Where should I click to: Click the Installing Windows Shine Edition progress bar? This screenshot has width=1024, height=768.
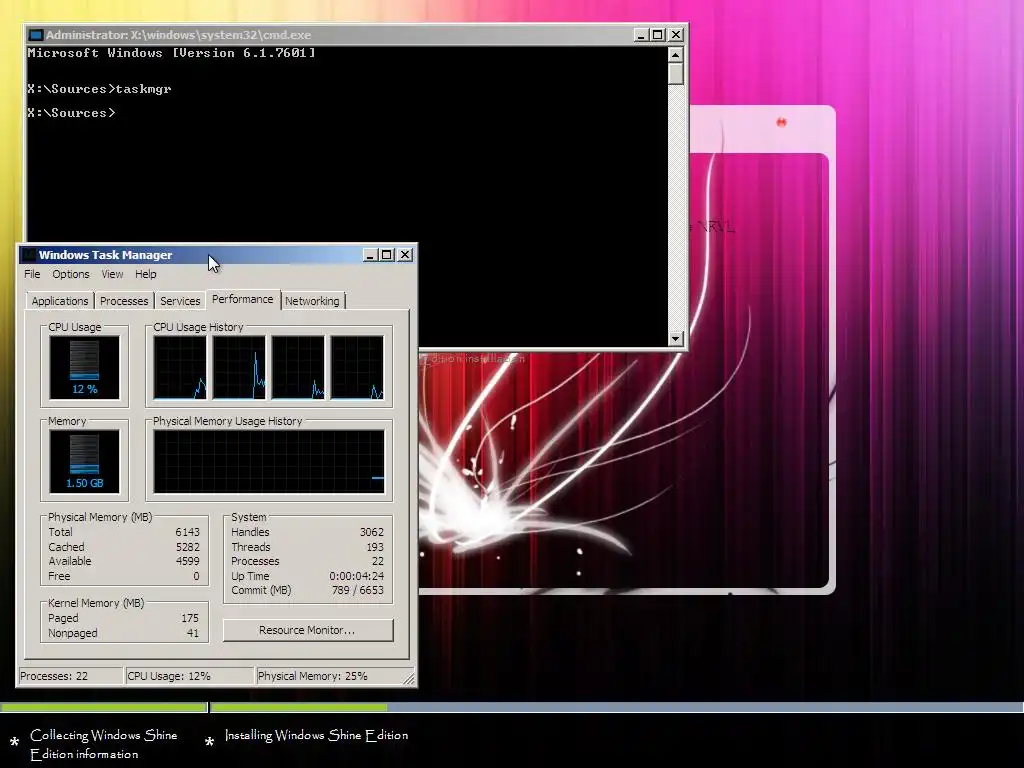click(616, 707)
